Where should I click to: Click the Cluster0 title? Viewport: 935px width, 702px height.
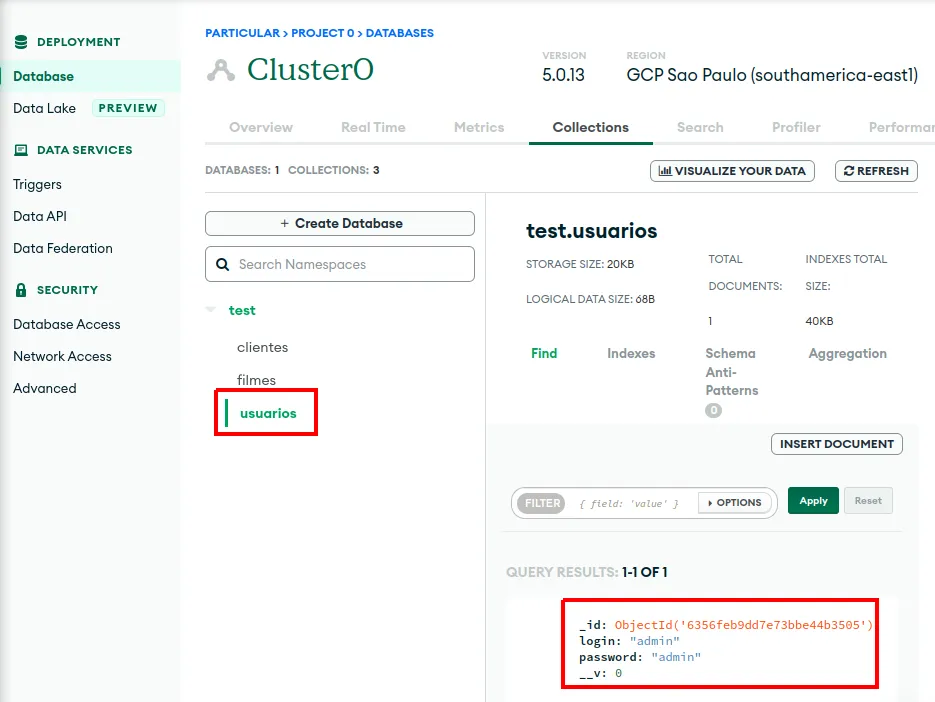(x=310, y=69)
